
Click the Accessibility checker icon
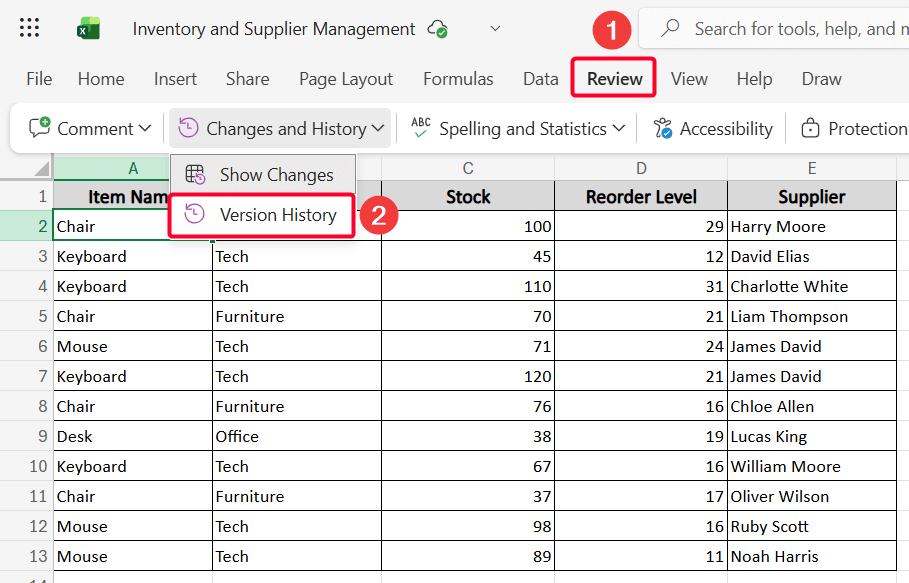[x=662, y=128]
